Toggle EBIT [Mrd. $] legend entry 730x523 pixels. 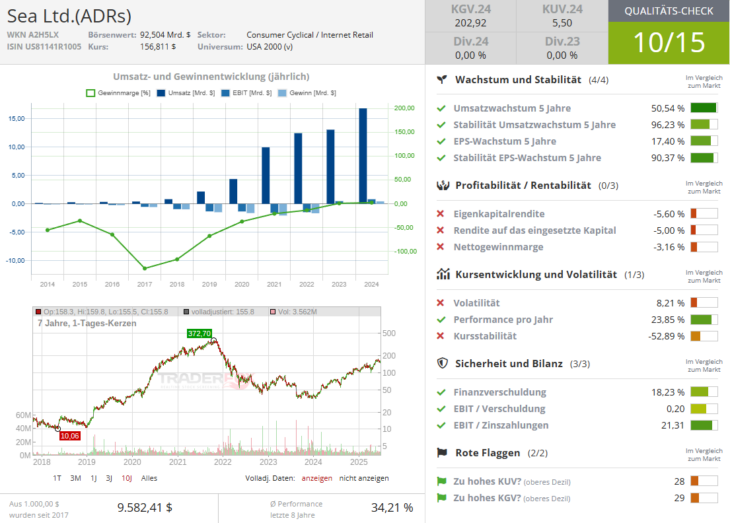tap(246, 93)
